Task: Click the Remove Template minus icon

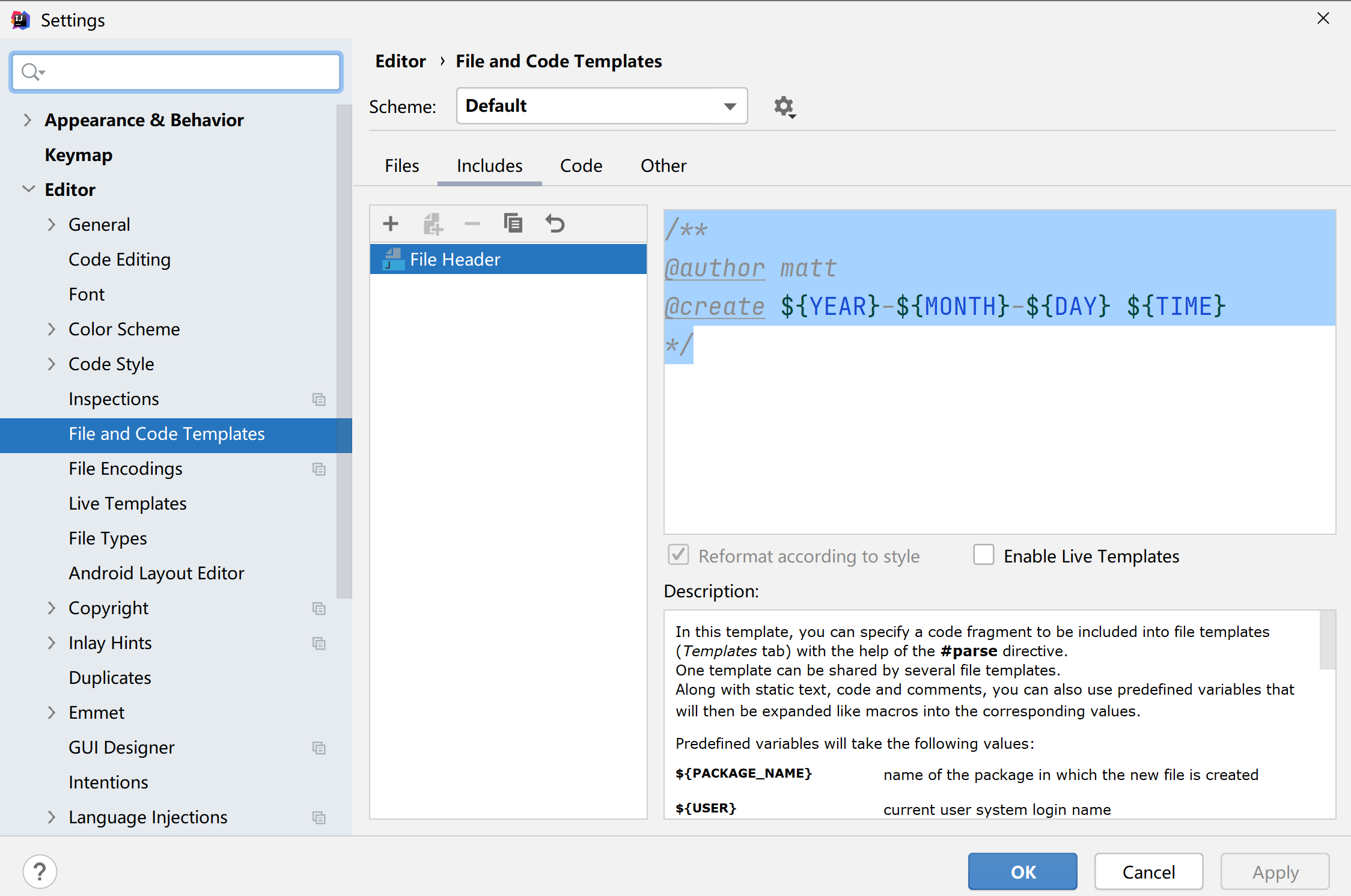Action: (x=472, y=224)
